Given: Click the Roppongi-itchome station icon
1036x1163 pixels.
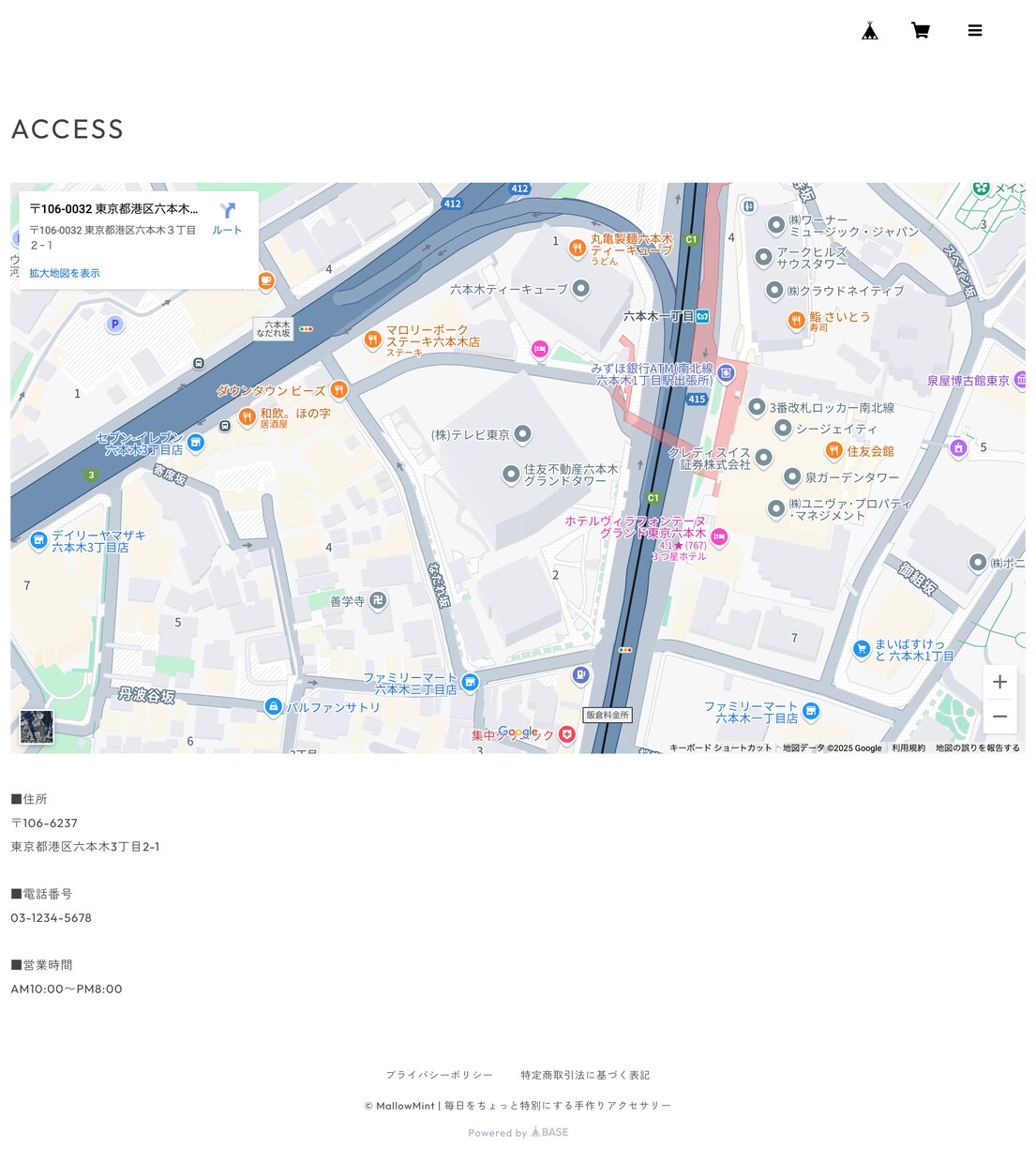Looking at the screenshot, I should [702, 317].
